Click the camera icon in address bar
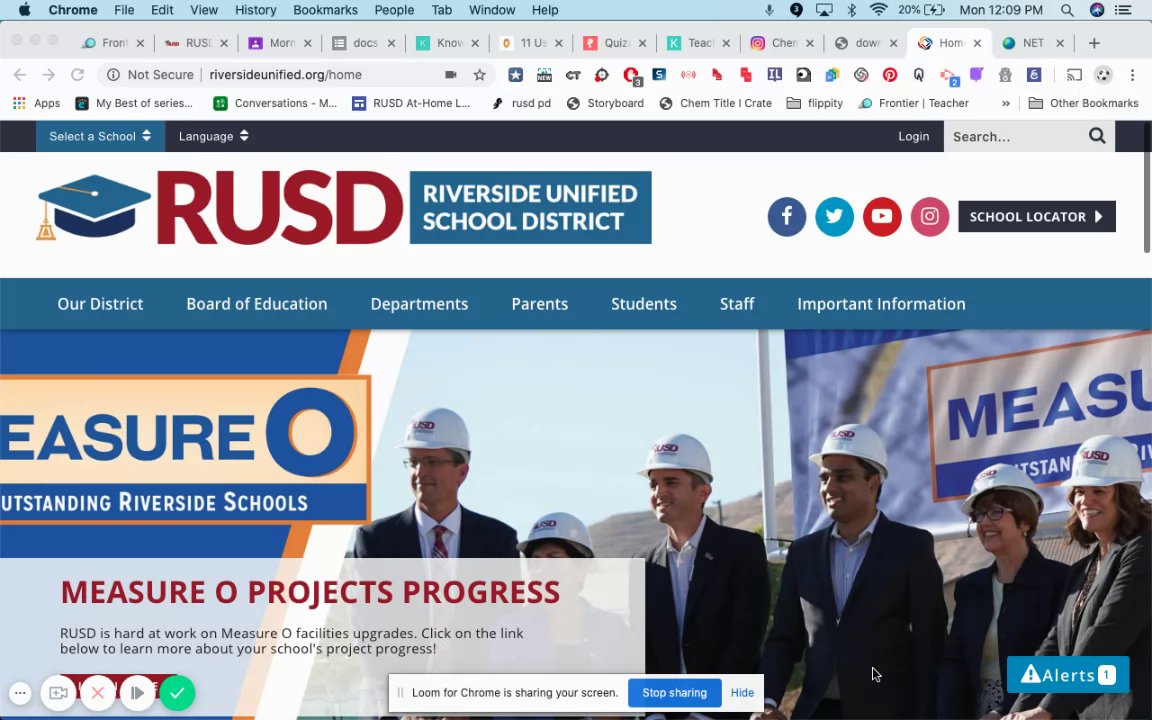This screenshot has height=720, width=1152. click(x=450, y=74)
